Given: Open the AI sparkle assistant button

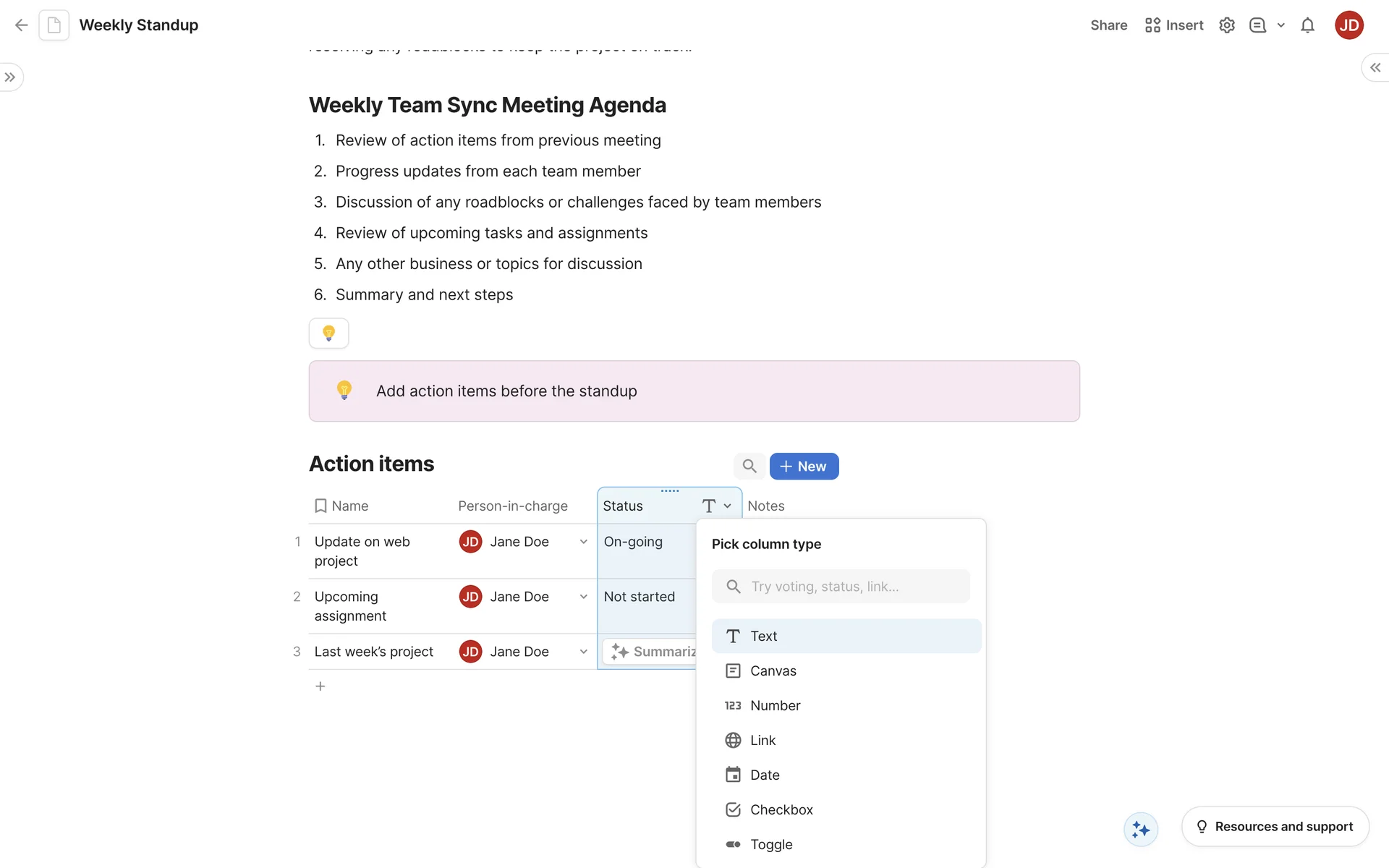Looking at the screenshot, I should click(x=1141, y=829).
